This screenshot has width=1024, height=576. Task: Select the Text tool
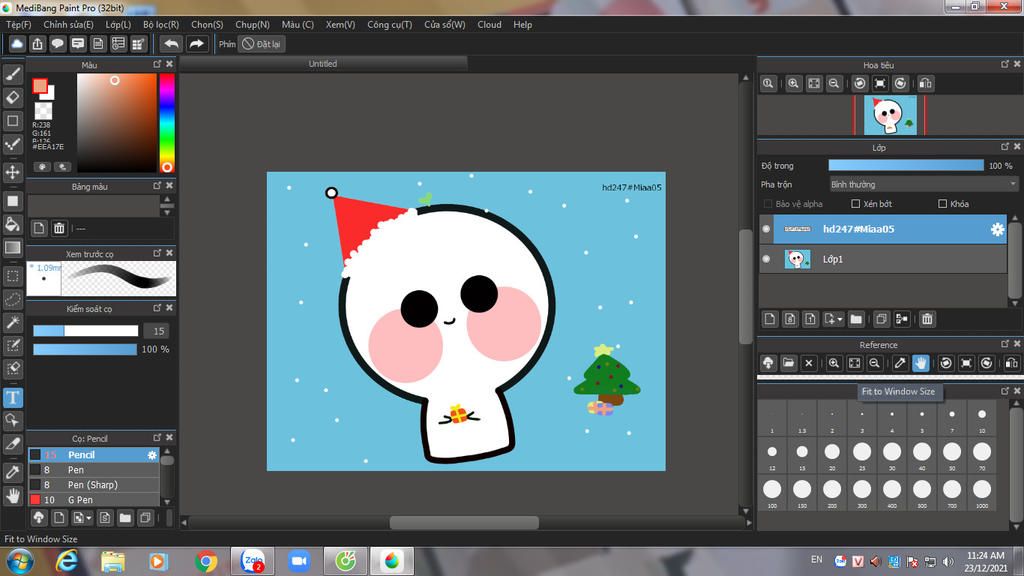pyautogui.click(x=12, y=397)
